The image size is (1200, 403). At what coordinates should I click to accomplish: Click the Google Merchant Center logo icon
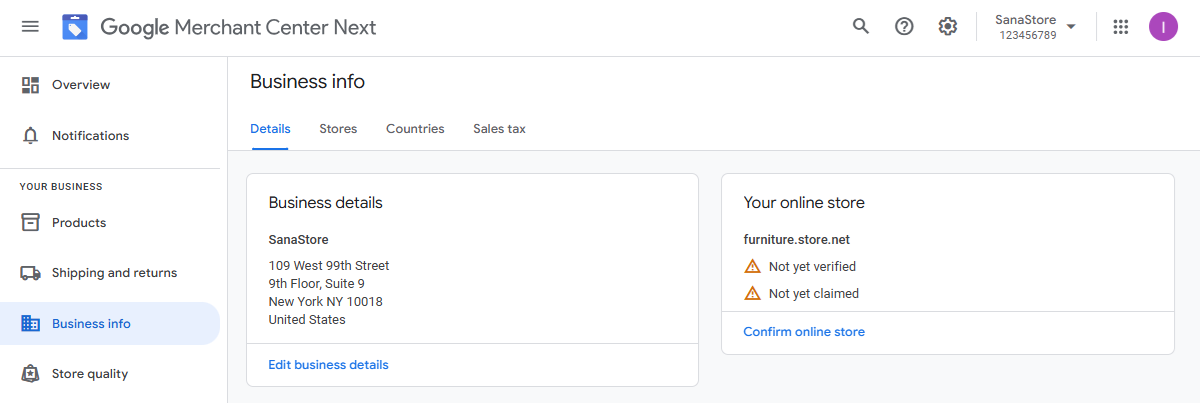[75, 27]
